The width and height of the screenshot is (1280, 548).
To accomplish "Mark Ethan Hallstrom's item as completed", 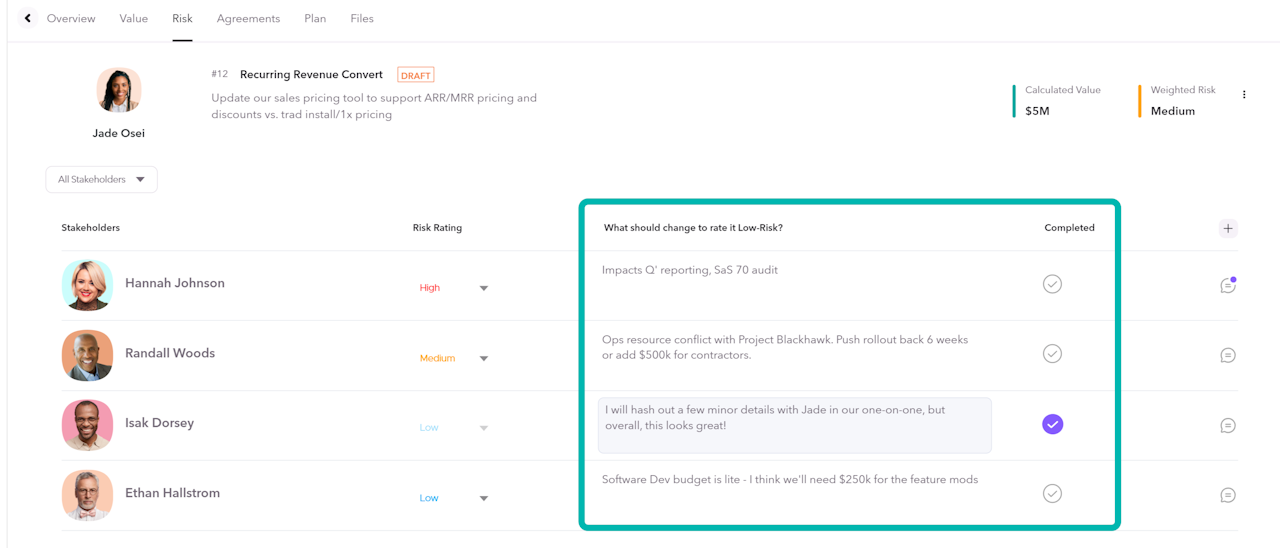I will coord(1052,493).
